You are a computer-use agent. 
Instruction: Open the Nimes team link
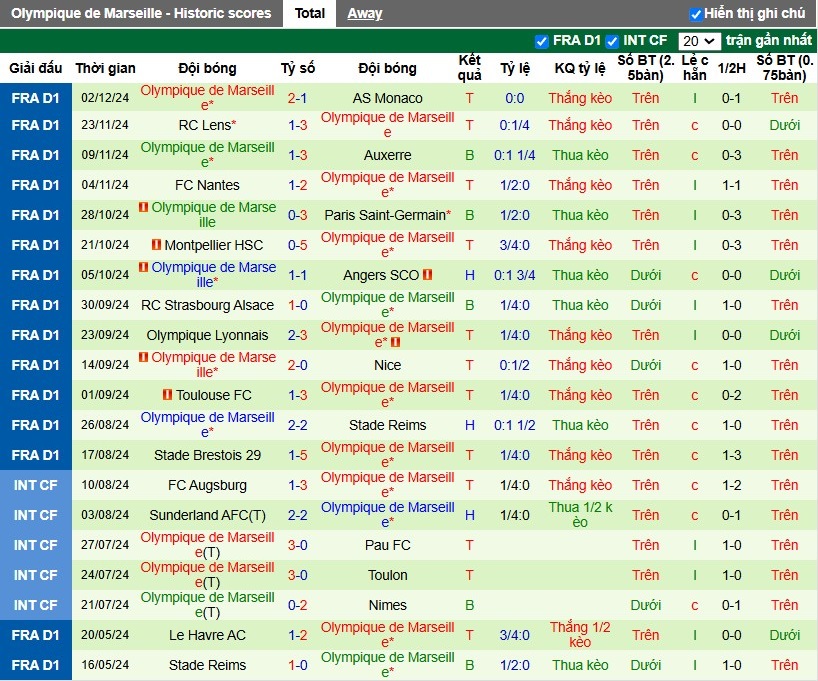pos(387,605)
